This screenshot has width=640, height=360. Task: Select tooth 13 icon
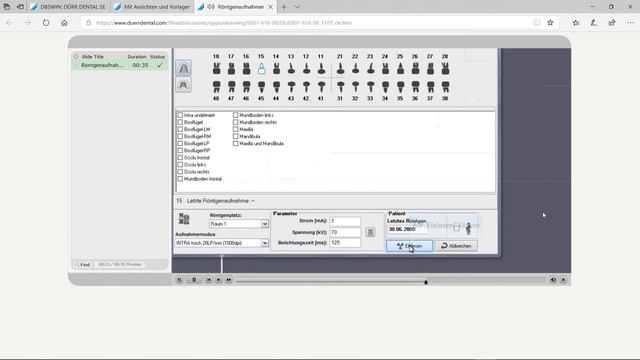291,69
